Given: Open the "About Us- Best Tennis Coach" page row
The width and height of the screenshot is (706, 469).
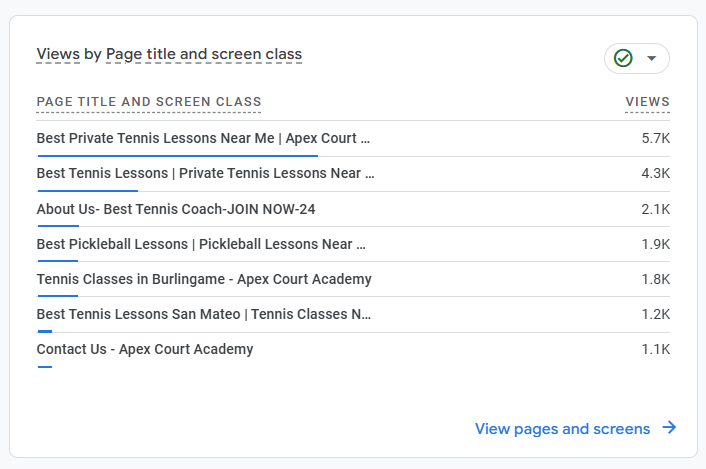Looking at the screenshot, I should pos(176,209).
